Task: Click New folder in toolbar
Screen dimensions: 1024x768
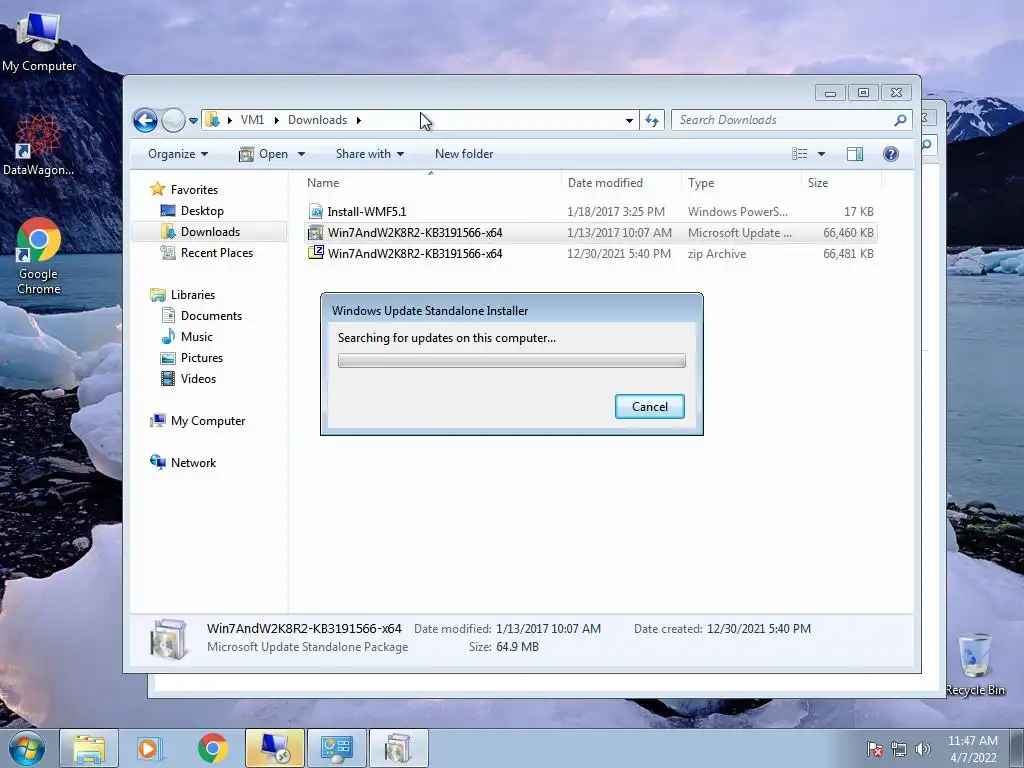Action: click(464, 154)
